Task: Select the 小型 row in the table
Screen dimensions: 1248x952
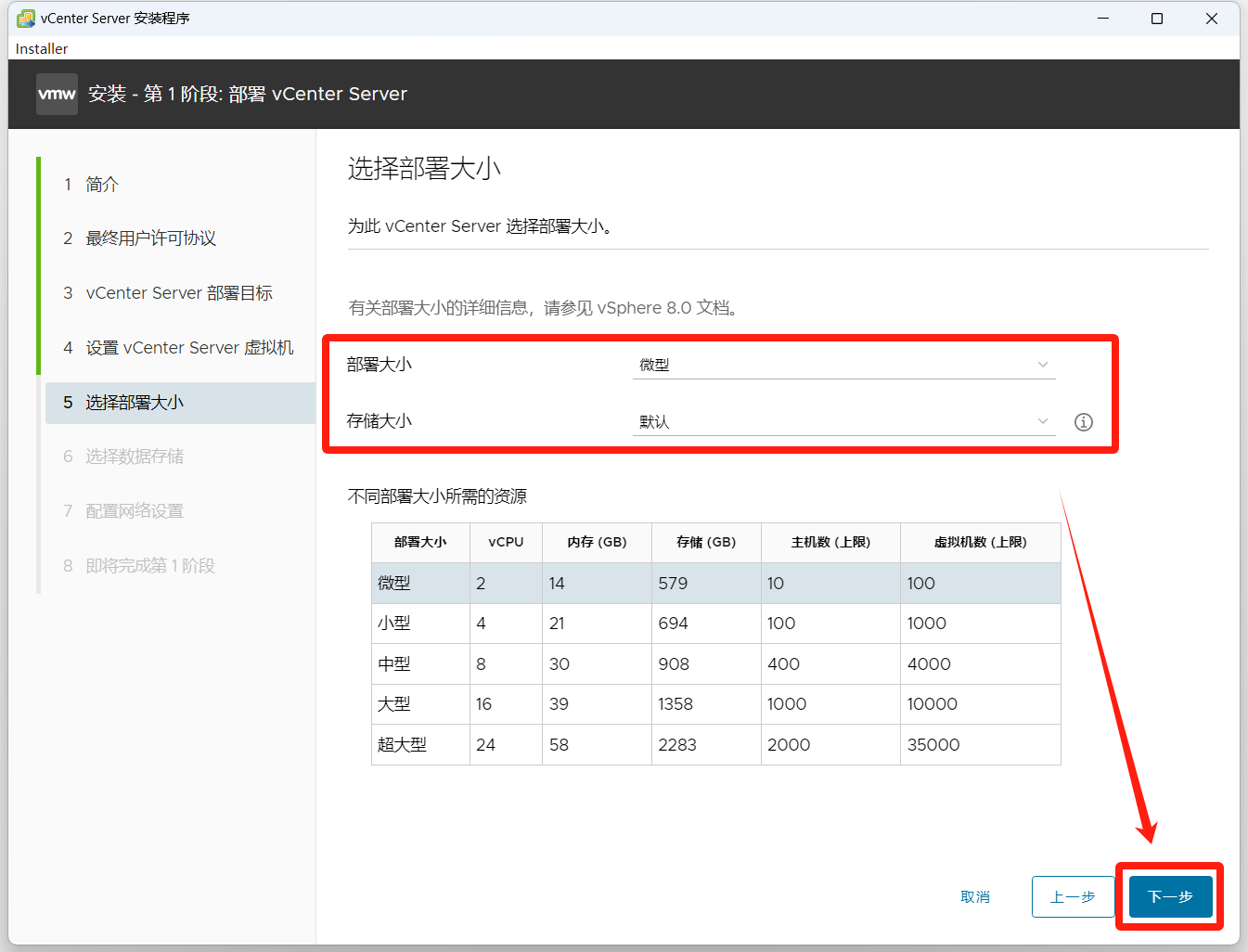Action: pos(714,624)
